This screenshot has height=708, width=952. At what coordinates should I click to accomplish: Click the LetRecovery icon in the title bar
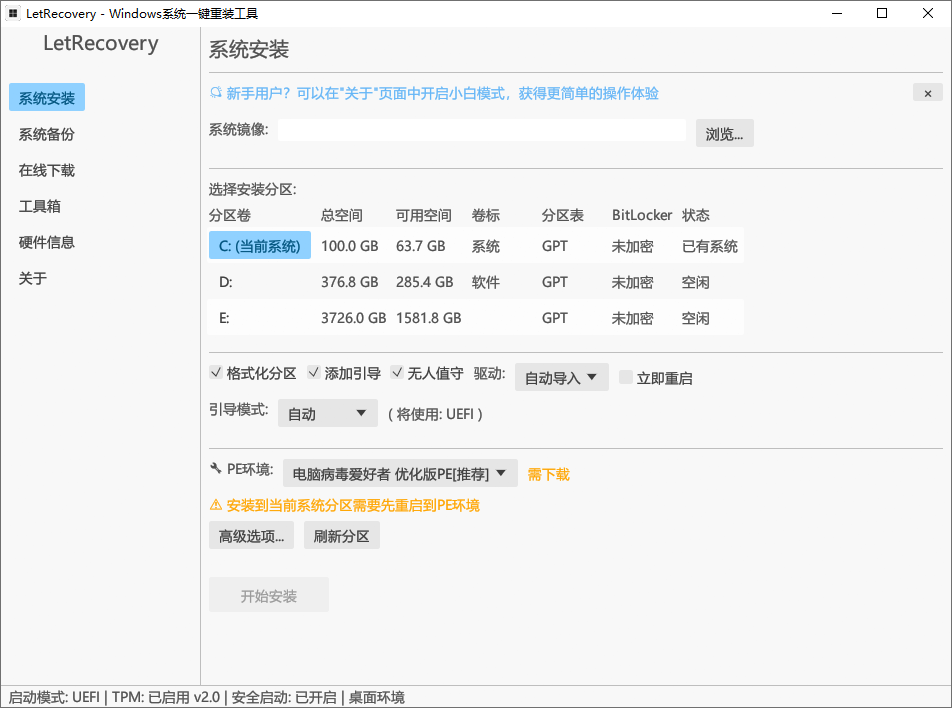coord(12,14)
